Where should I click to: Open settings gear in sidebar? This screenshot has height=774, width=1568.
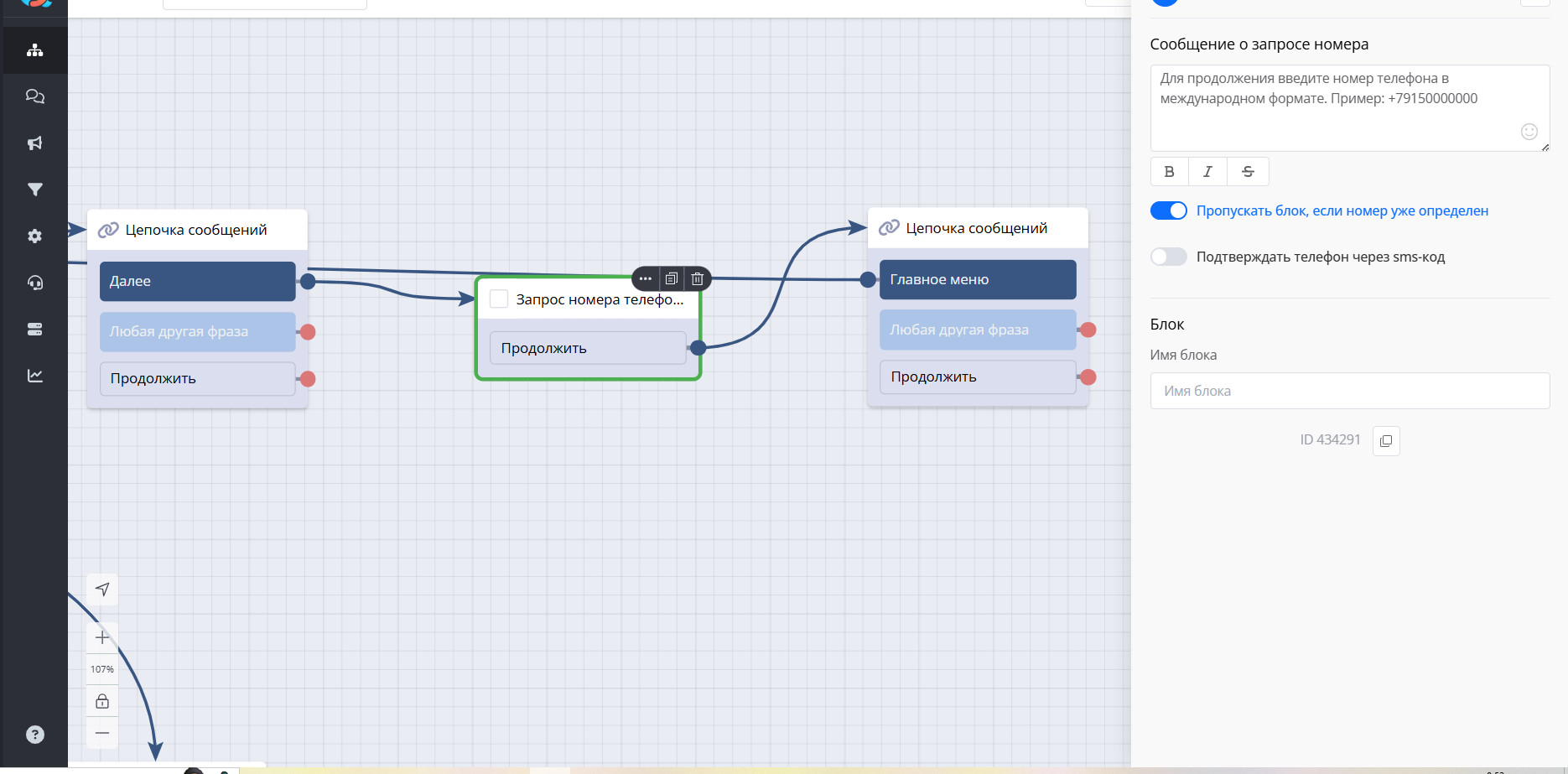point(34,236)
